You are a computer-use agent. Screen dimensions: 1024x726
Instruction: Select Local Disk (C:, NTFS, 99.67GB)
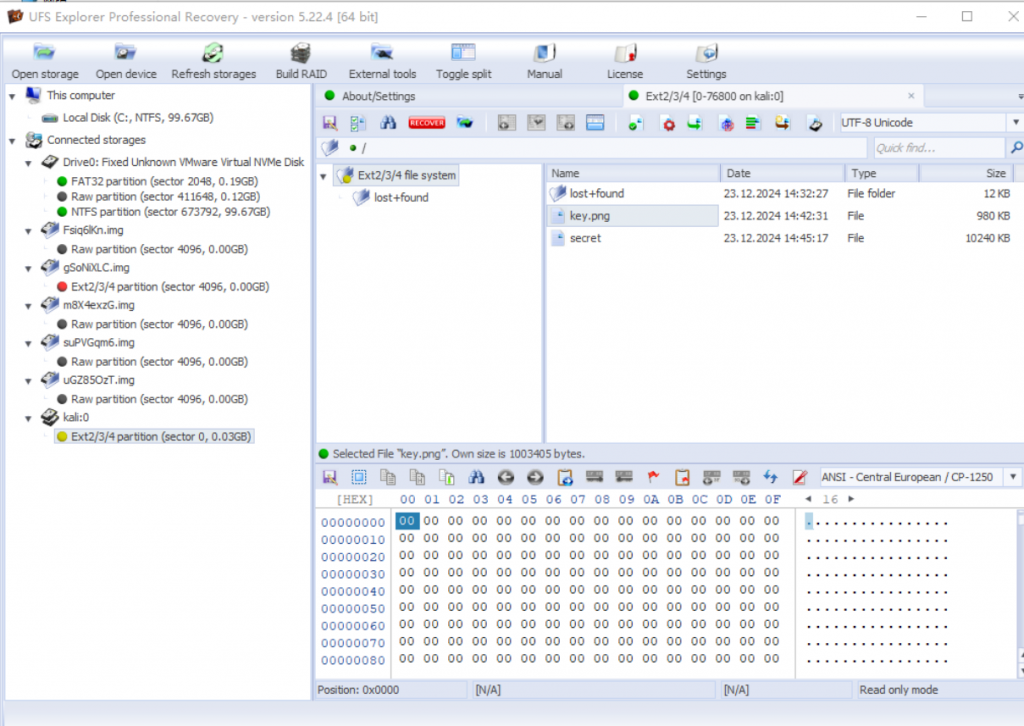click(x=138, y=118)
